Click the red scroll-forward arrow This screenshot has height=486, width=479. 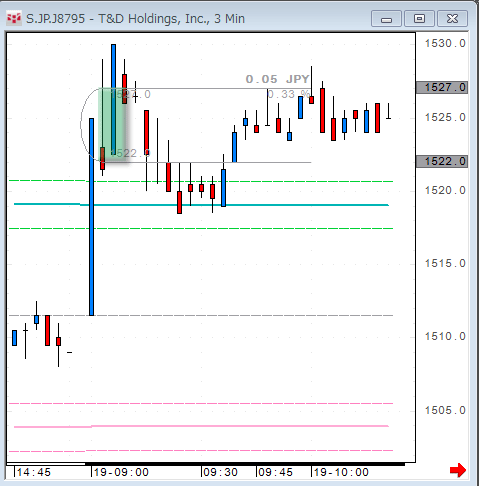tap(458, 470)
